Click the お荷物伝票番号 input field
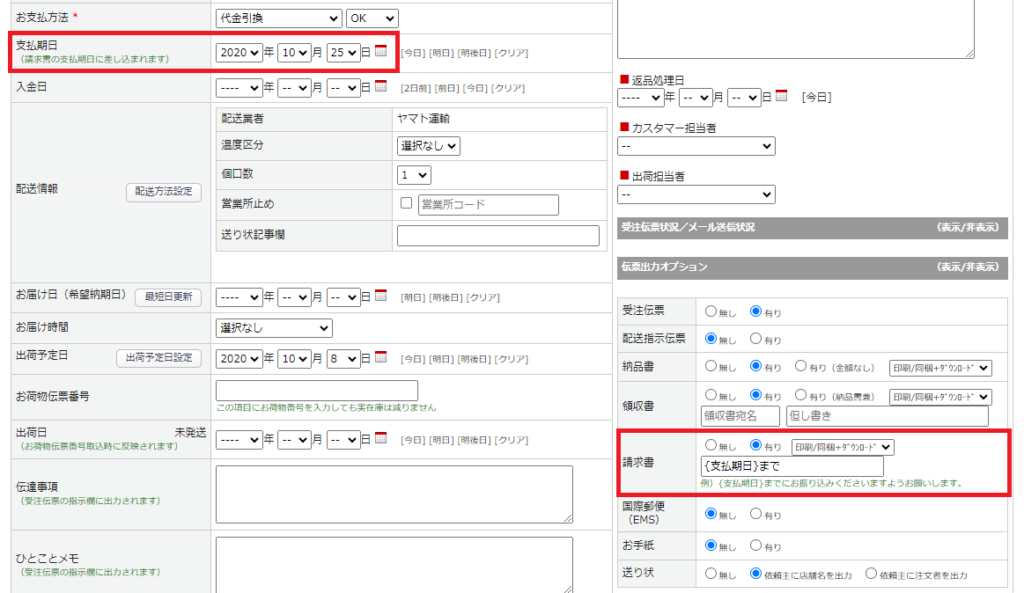The height and width of the screenshot is (593, 1024). click(316, 390)
